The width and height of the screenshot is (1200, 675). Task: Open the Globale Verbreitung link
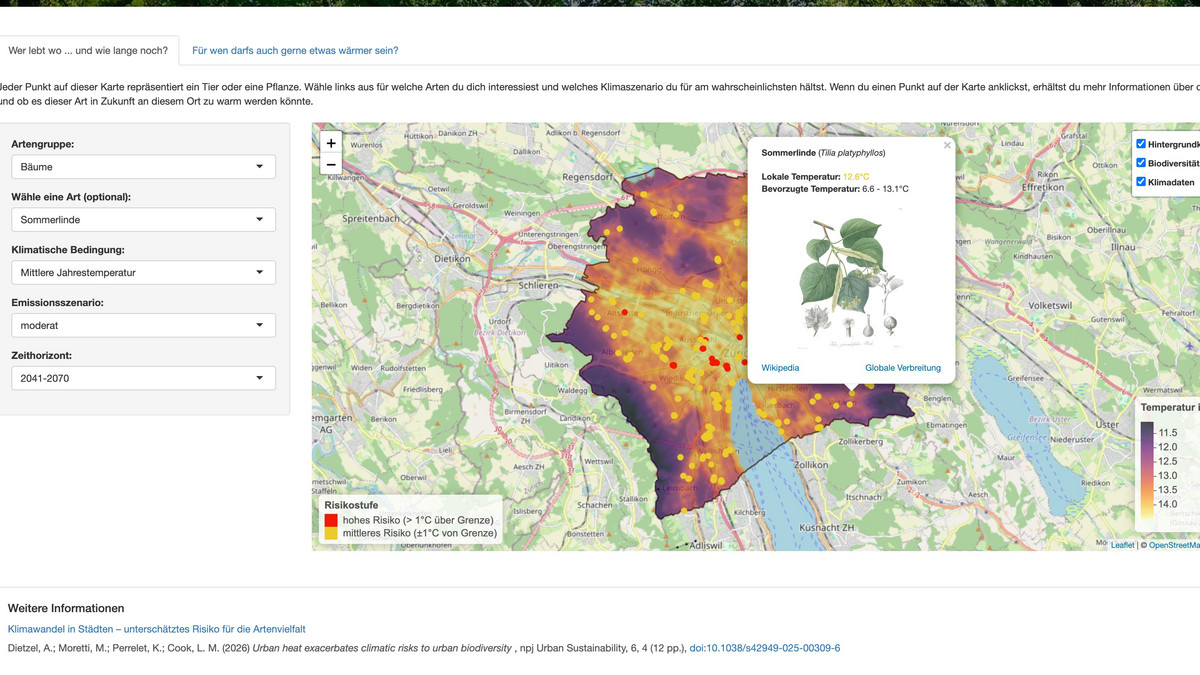point(903,368)
